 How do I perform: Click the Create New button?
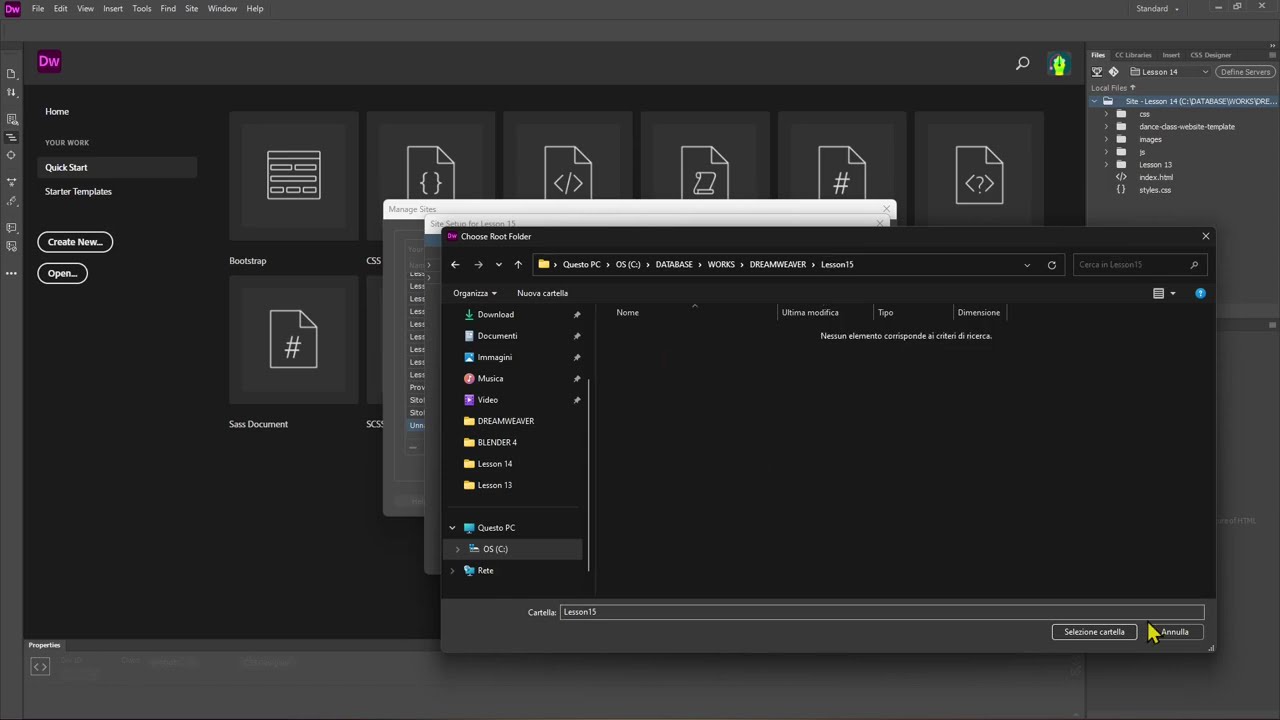(x=75, y=242)
